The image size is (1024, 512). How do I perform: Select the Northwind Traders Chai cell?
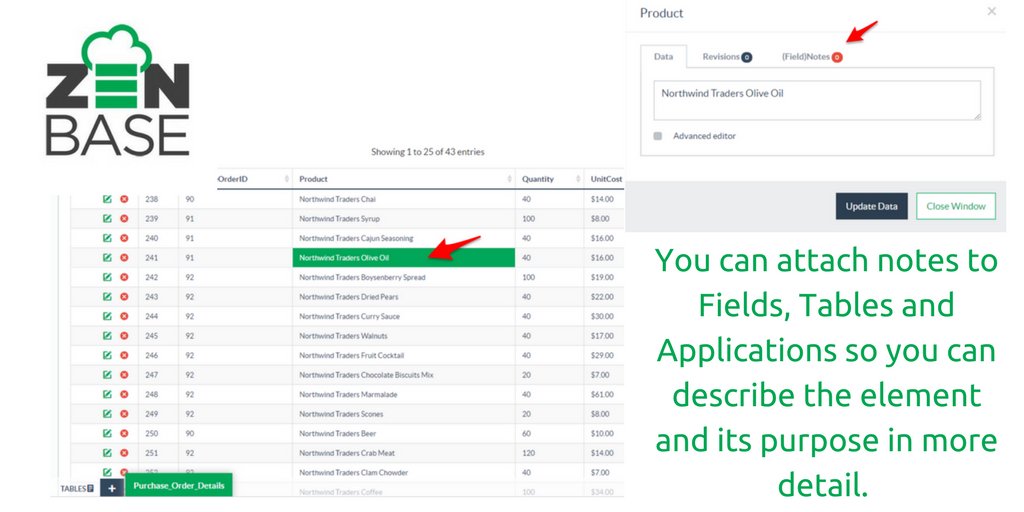pyautogui.click(x=404, y=199)
